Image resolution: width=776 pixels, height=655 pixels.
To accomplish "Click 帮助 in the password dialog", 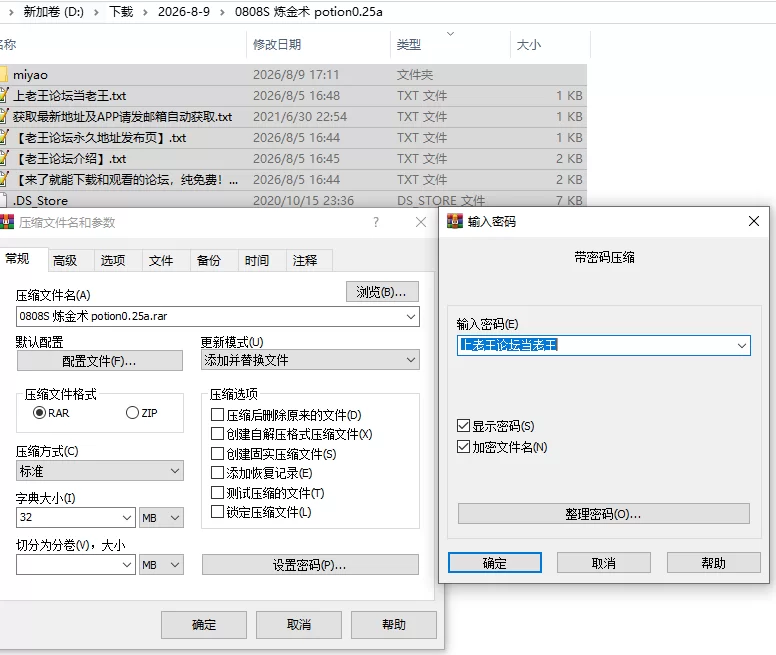I will pyautogui.click(x=714, y=563).
